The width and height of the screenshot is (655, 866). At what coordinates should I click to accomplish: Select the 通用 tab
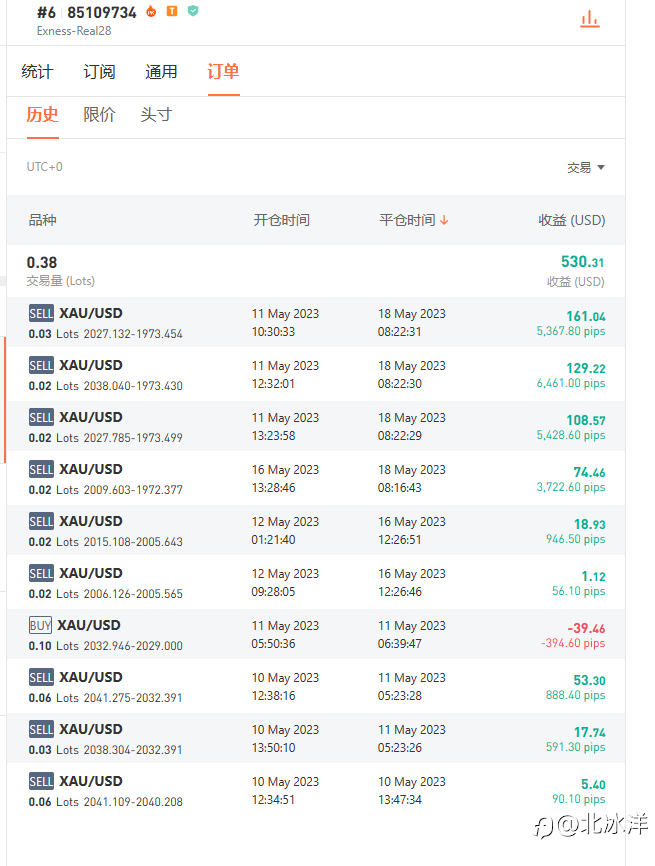161,72
